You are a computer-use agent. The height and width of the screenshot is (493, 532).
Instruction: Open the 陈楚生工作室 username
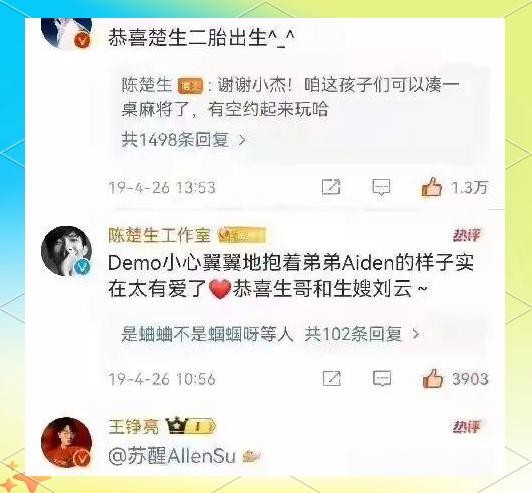[x=159, y=235]
